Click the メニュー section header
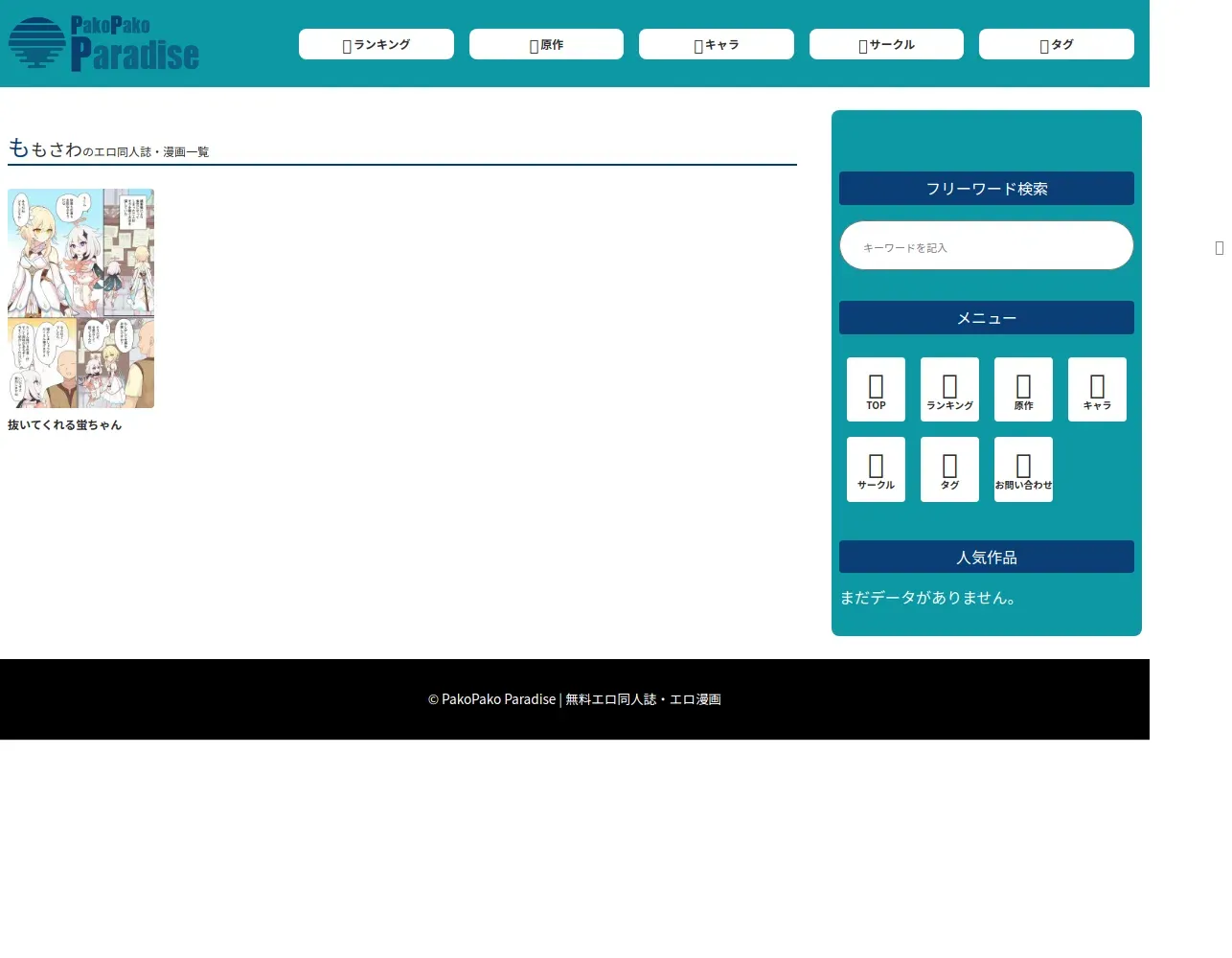 click(x=987, y=318)
